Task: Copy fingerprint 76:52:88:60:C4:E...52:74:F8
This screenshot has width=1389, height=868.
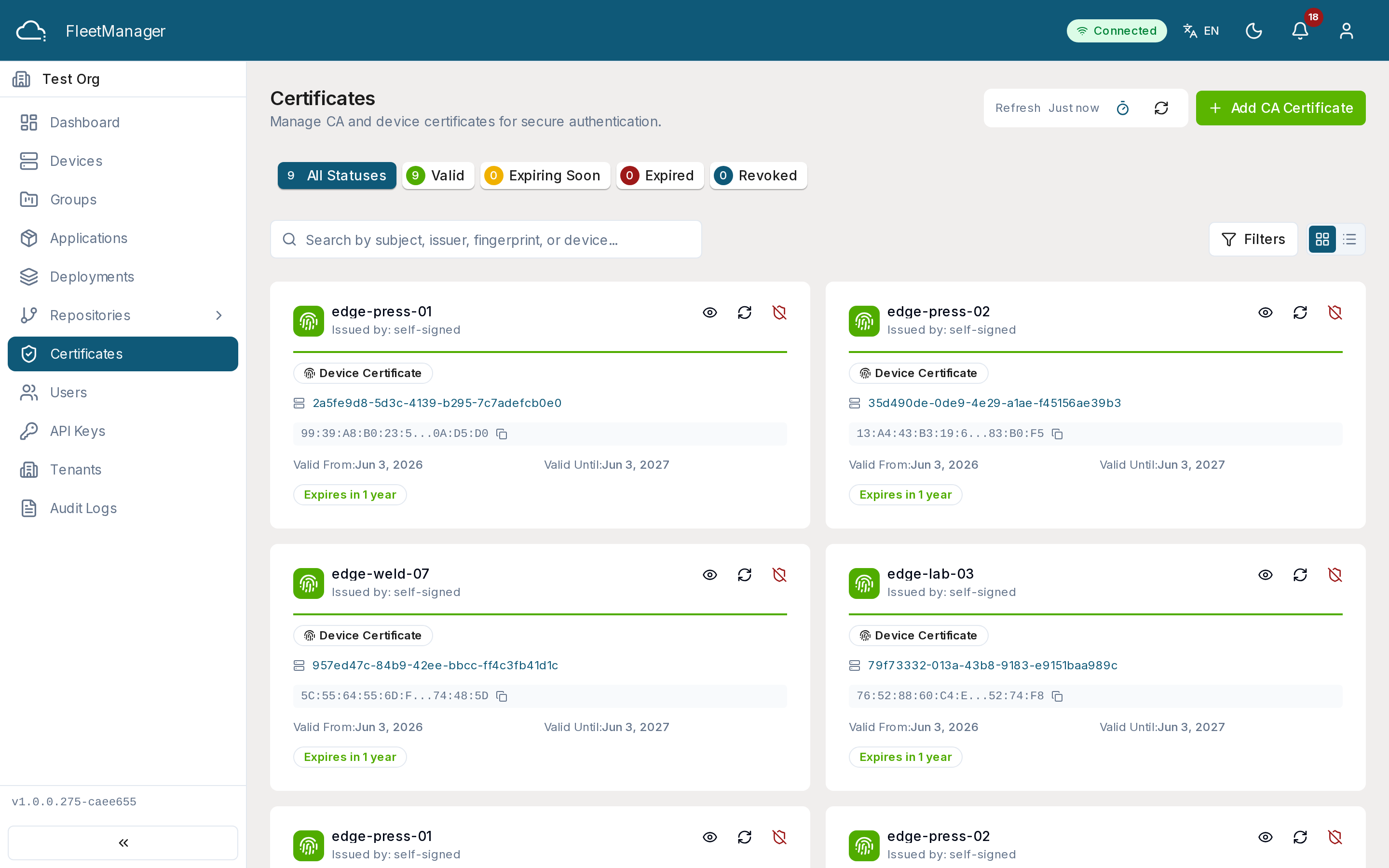Action: (1057, 696)
